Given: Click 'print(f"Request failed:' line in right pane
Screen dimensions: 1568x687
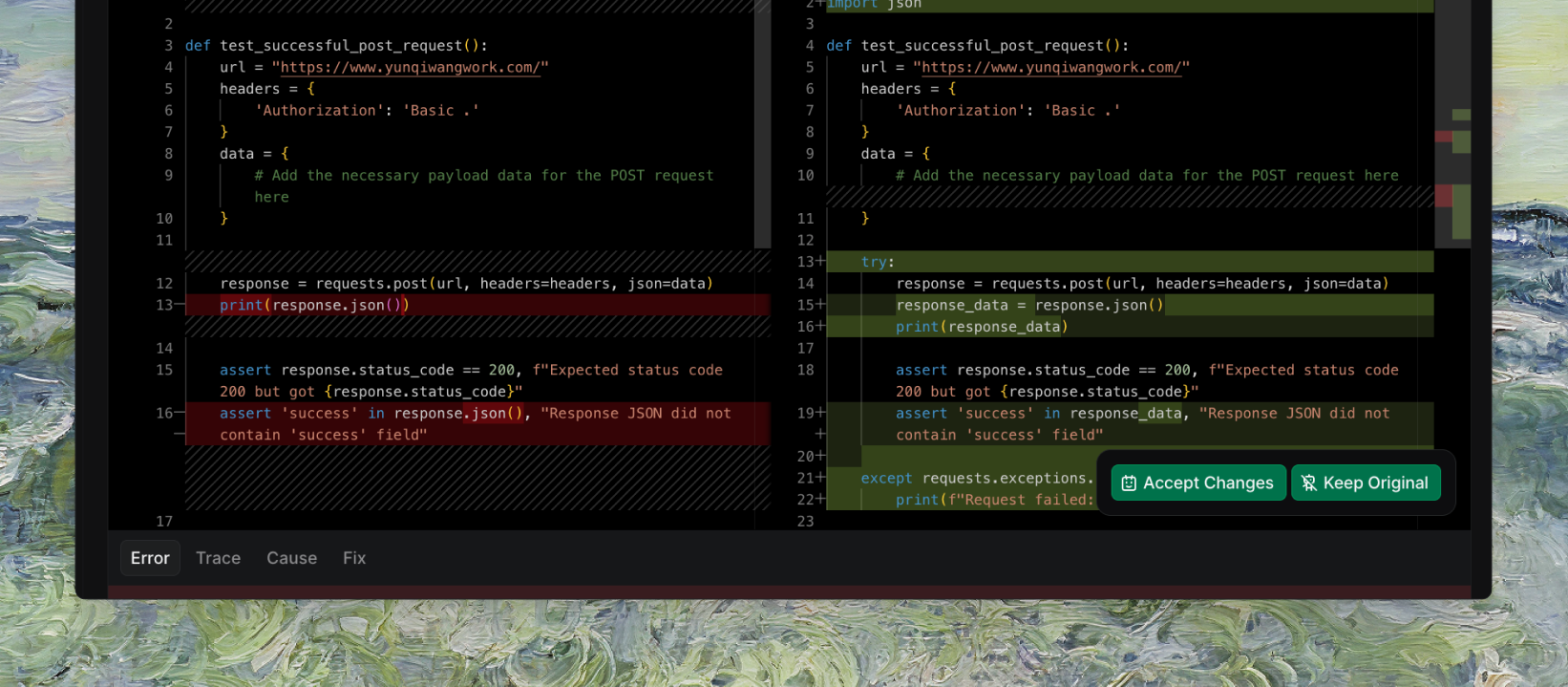Looking at the screenshot, I should point(994,500).
